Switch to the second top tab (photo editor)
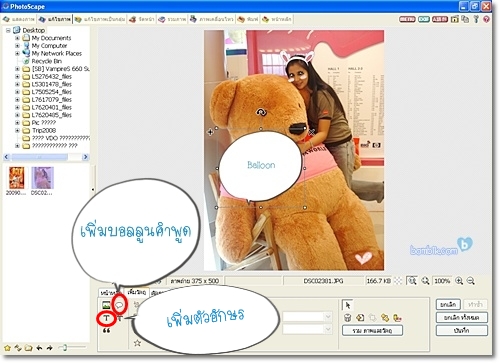The width and height of the screenshot is (500, 363). coord(55,19)
